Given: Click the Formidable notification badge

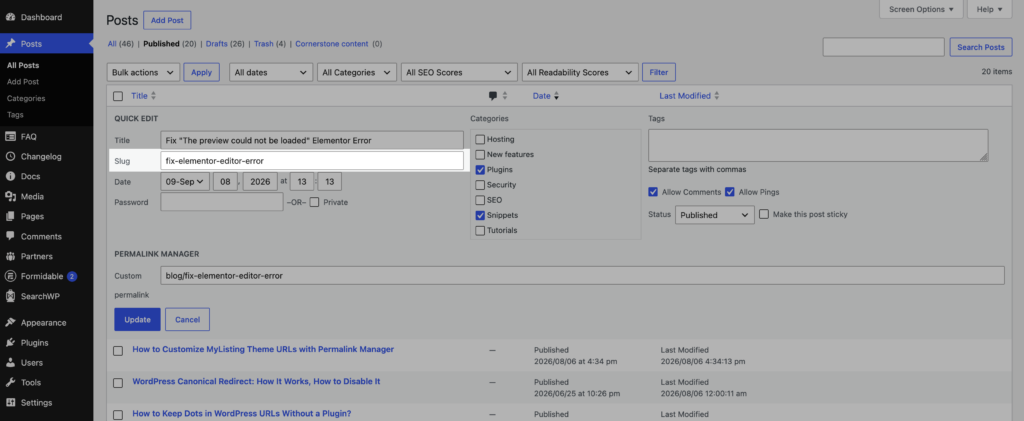Looking at the screenshot, I should 72,276.
